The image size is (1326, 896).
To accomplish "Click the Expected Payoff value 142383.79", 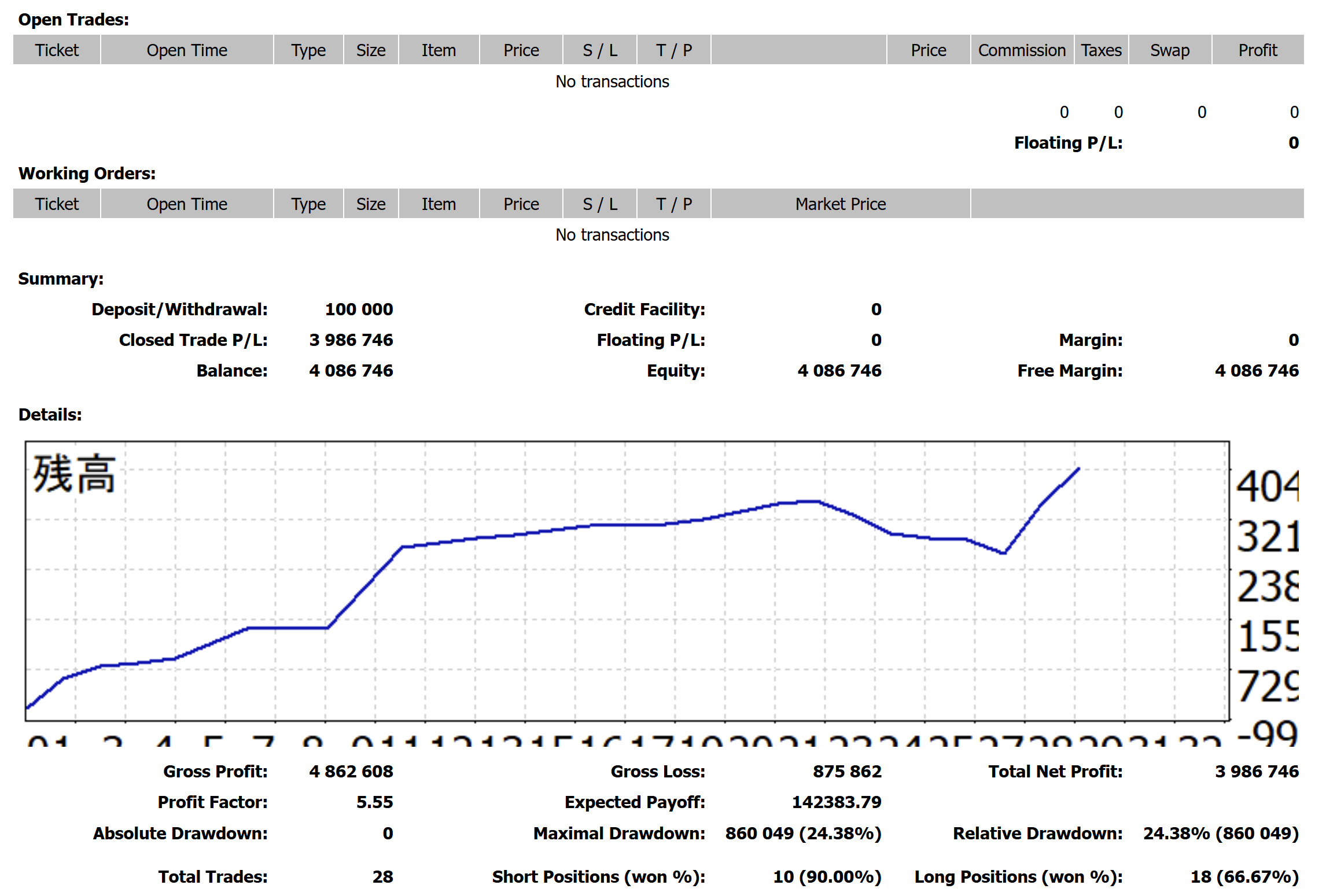I will click(x=836, y=802).
